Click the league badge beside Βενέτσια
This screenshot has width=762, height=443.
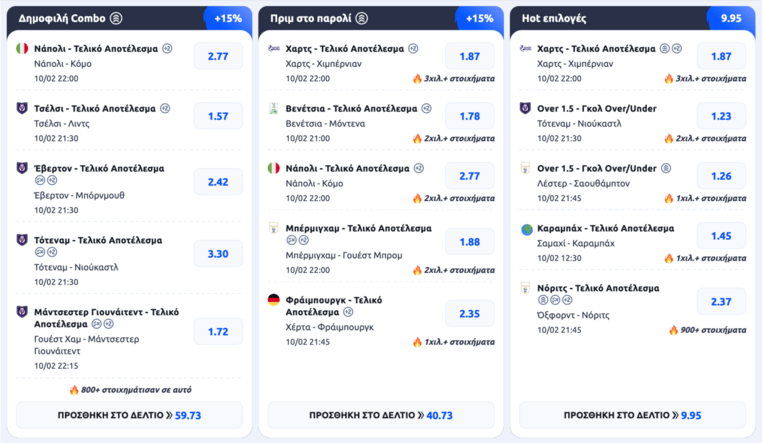274,108
